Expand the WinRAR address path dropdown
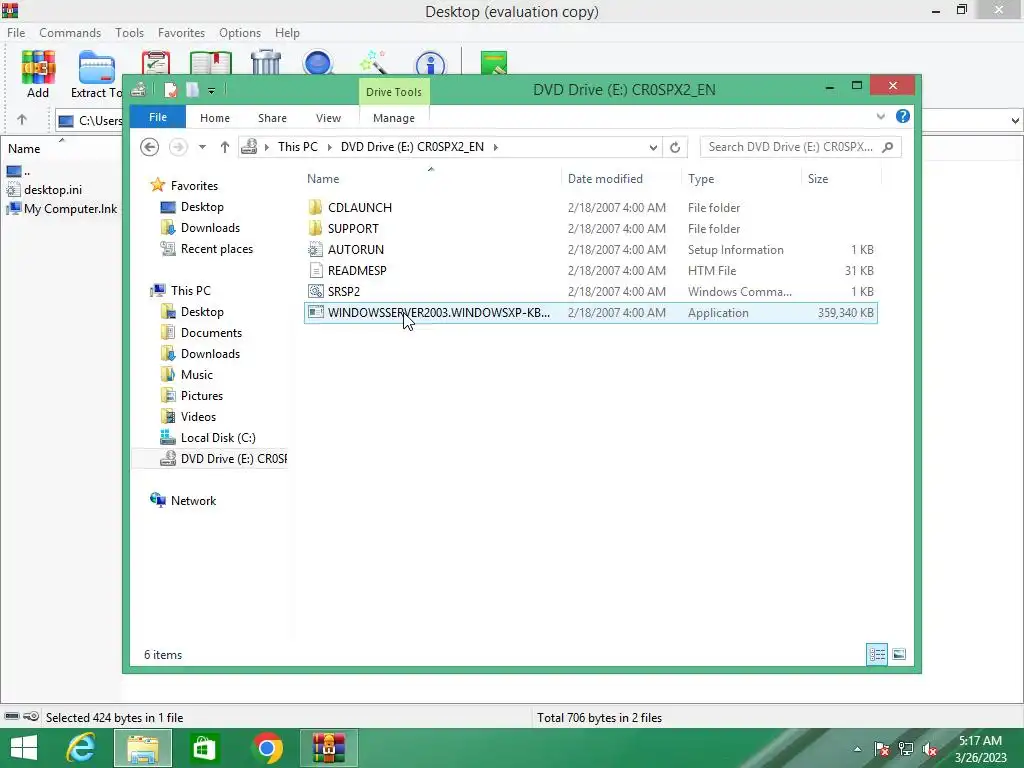The image size is (1024, 768). click(x=1015, y=120)
